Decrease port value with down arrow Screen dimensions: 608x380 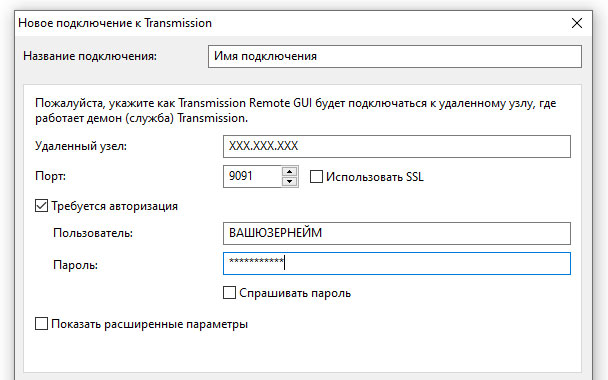coord(290,181)
